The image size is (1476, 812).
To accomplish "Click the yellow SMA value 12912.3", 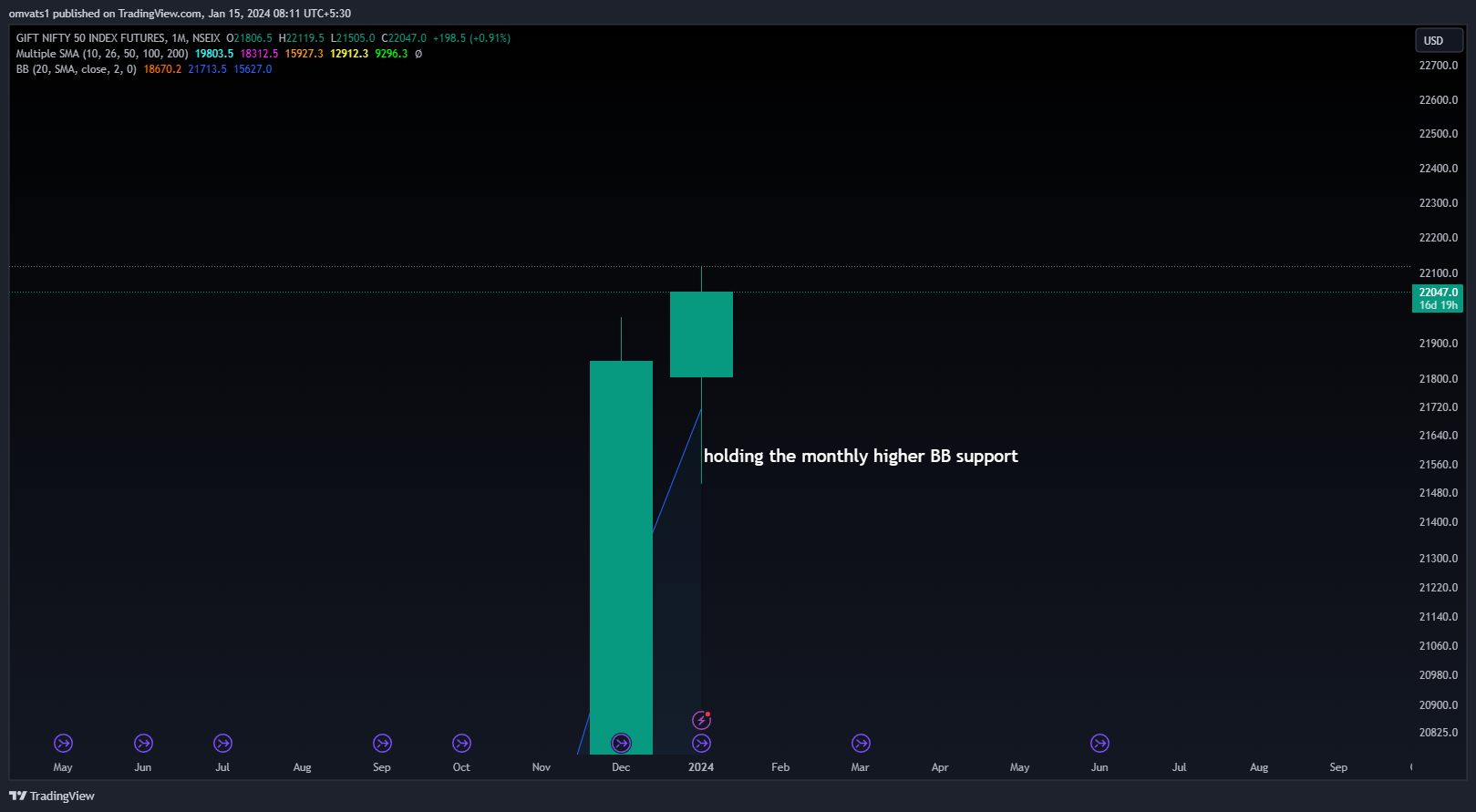I will 349,54.
